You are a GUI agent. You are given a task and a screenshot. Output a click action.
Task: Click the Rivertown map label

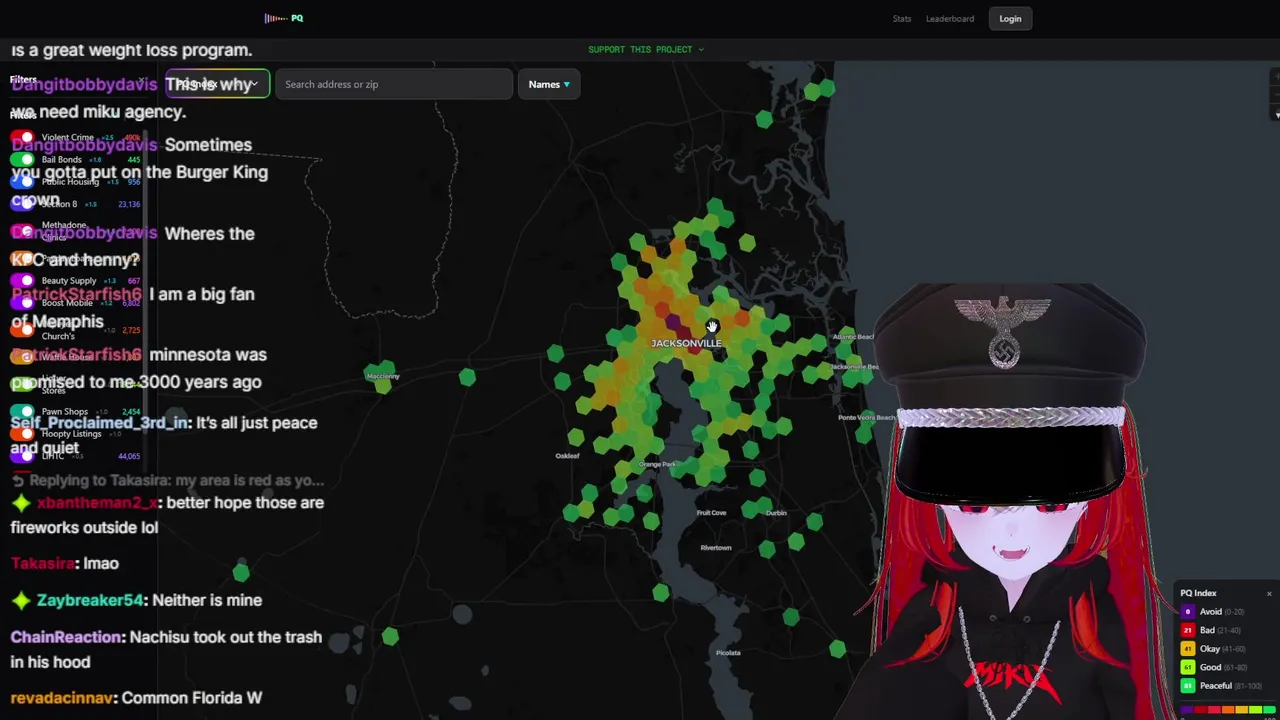tap(716, 548)
